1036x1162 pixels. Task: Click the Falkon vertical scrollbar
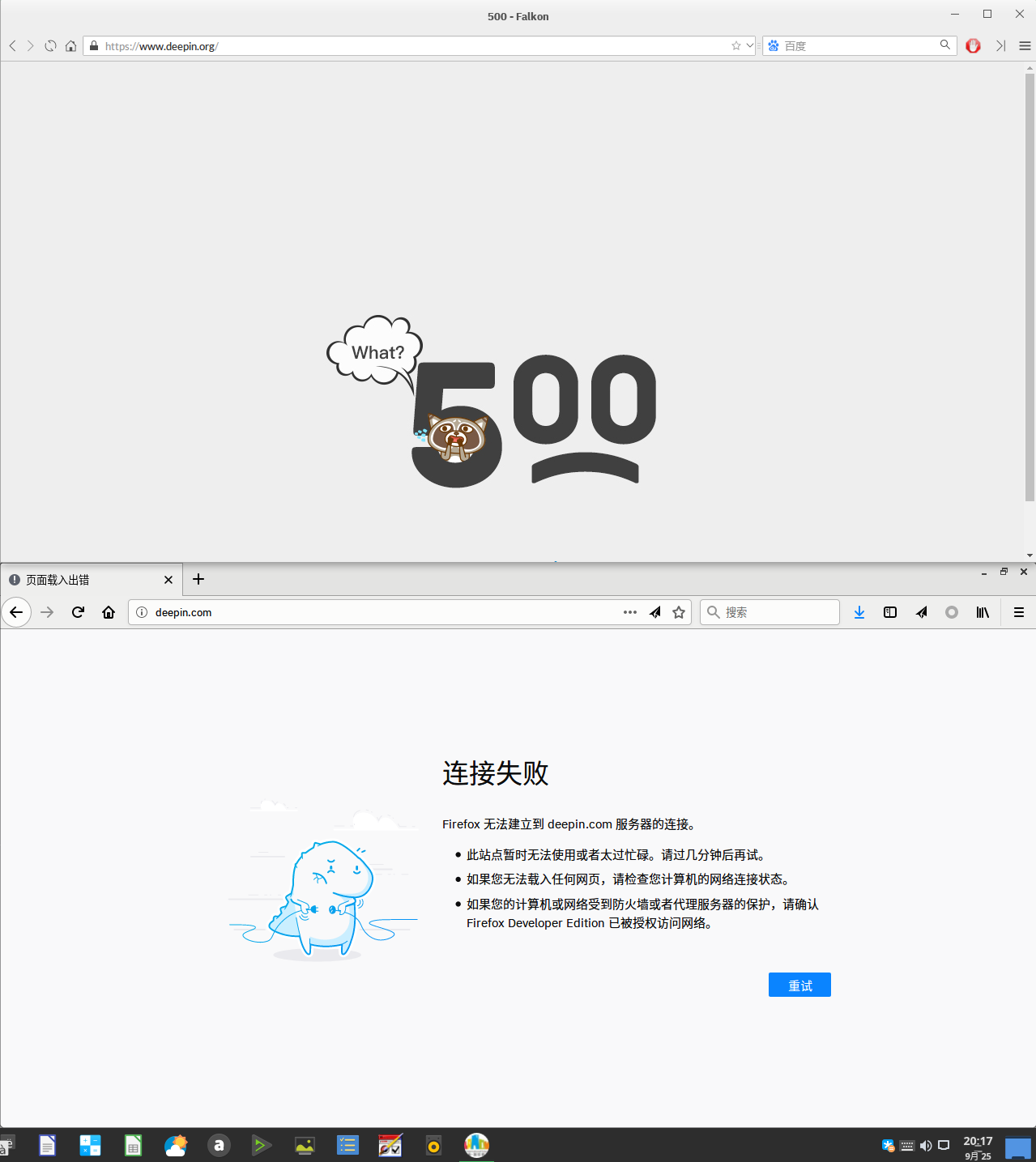pyautogui.click(x=1030, y=287)
